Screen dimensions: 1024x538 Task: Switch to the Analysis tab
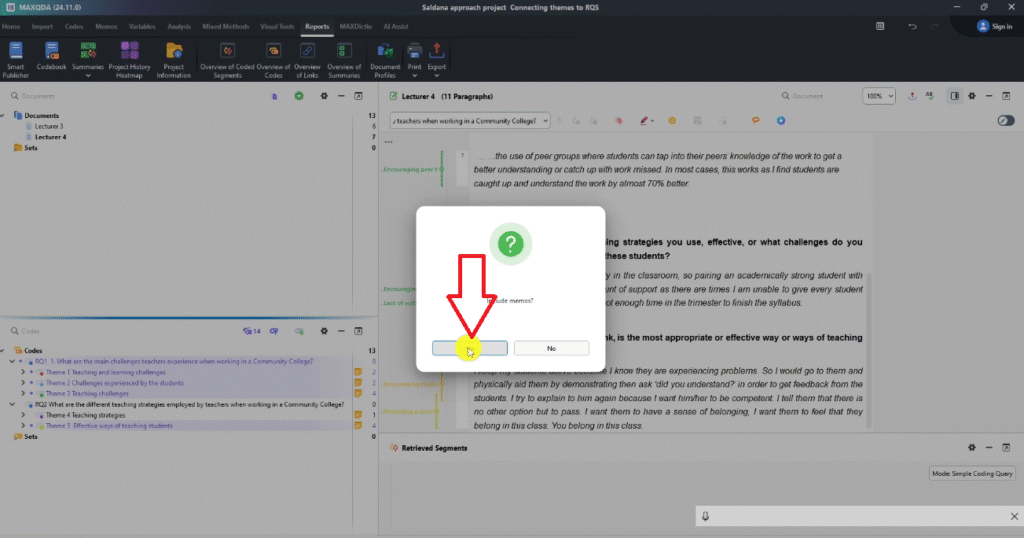tap(180, 26)
